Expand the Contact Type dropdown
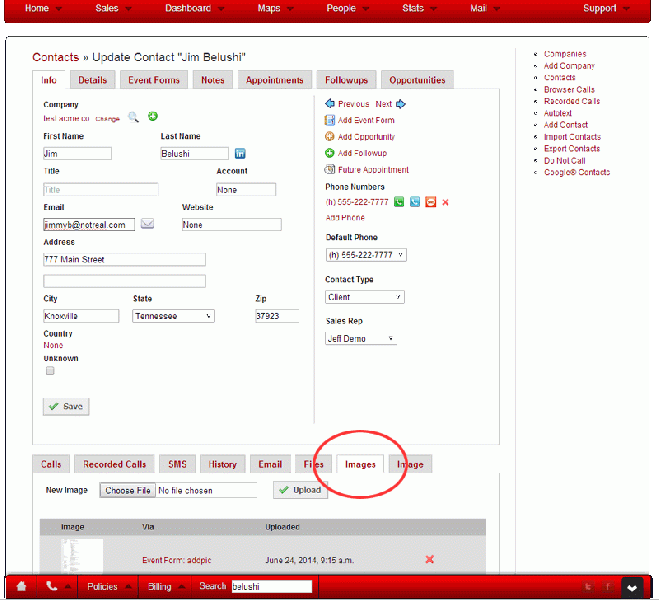Image resolution: width=659 pixels, height=600 pixels. 365,297
